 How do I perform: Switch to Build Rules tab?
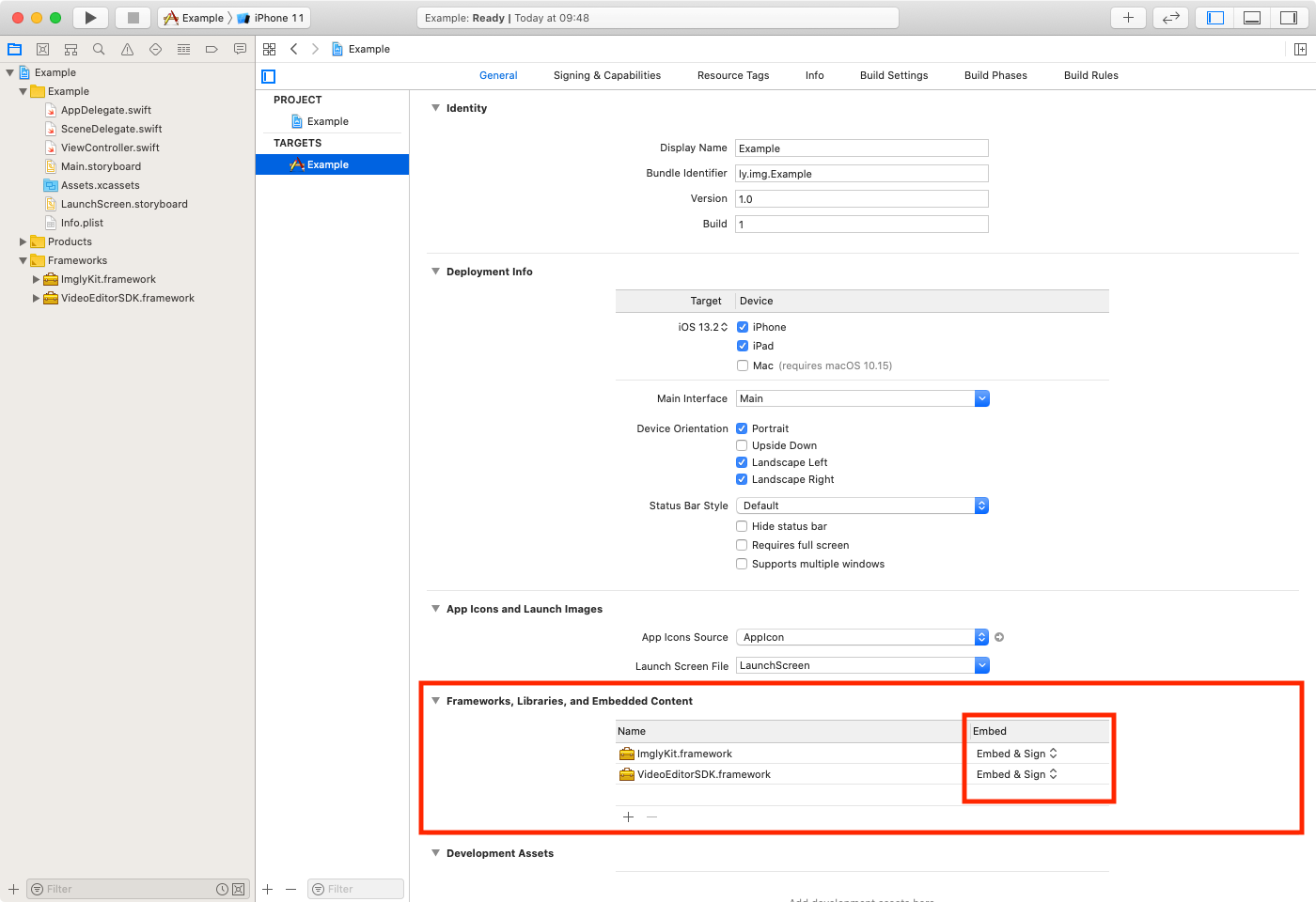1091,75
